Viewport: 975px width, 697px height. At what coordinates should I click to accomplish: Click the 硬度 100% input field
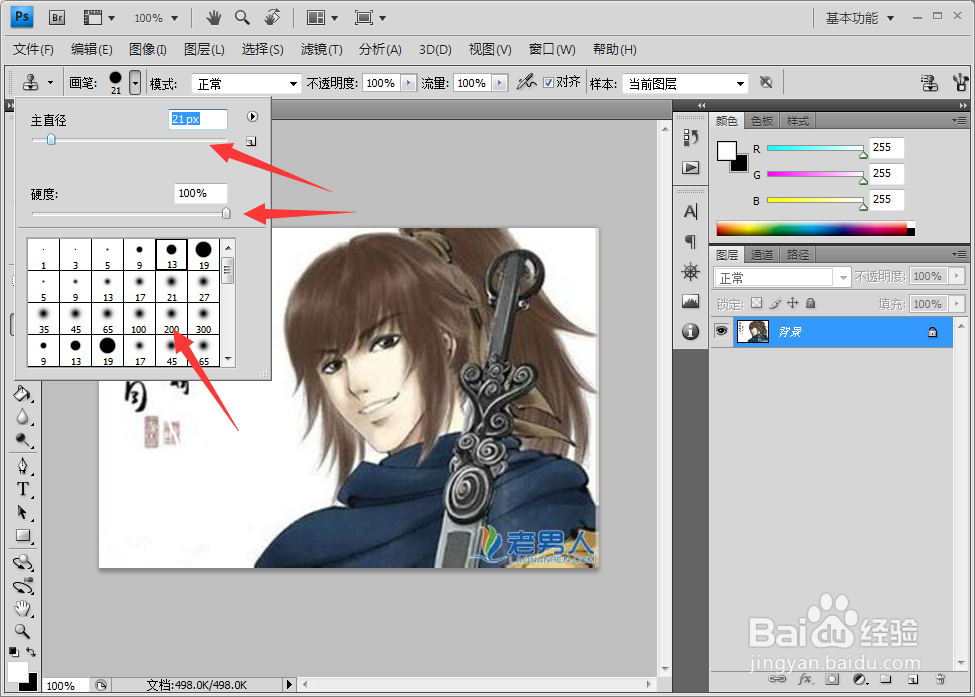coord(200,193)
